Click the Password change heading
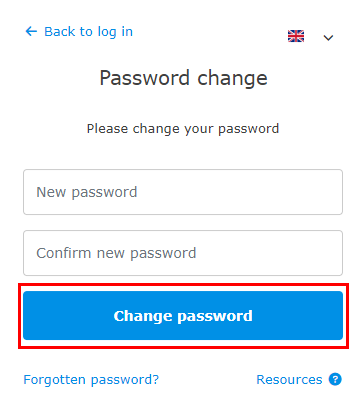 point(183,78)
